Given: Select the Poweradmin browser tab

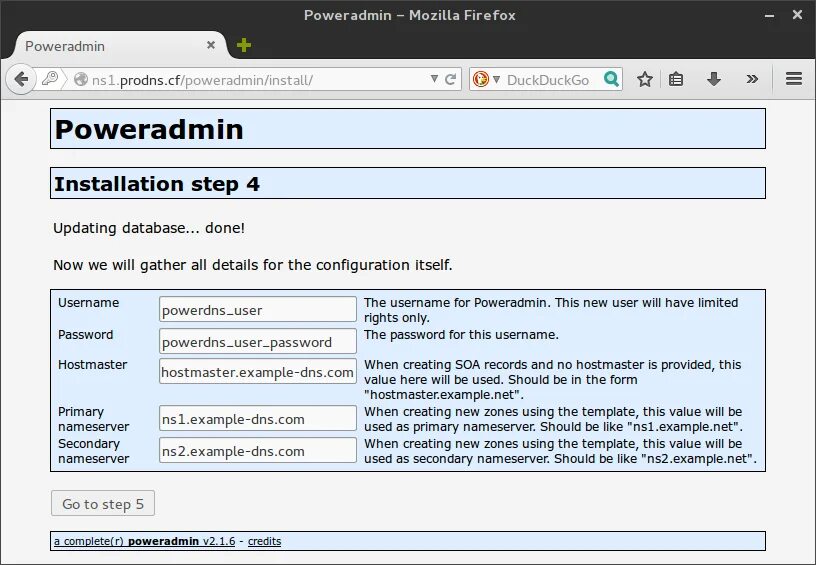Looking at the screenshot, I should click(x=120, y=46).
